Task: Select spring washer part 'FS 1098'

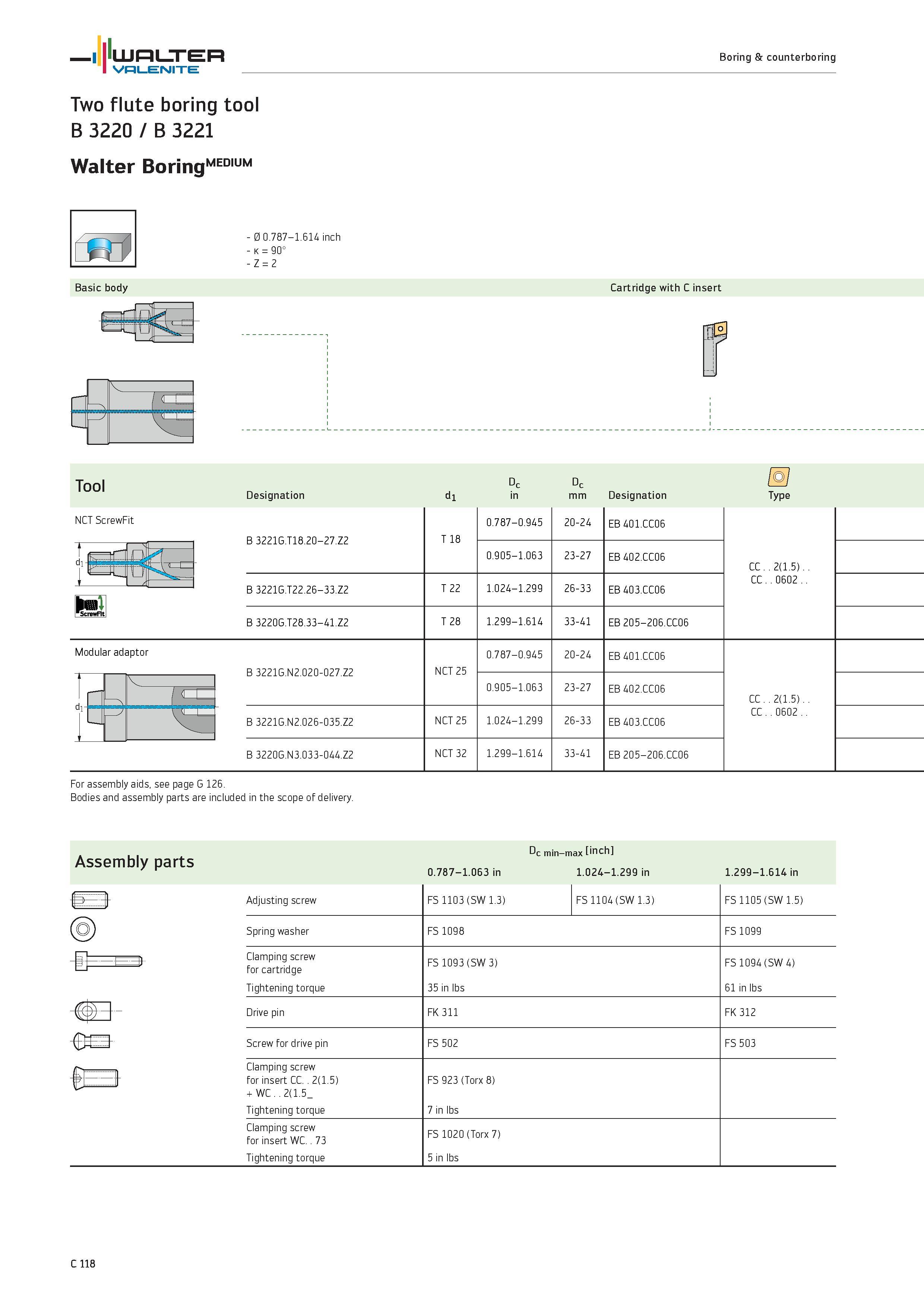Action: 446,931
